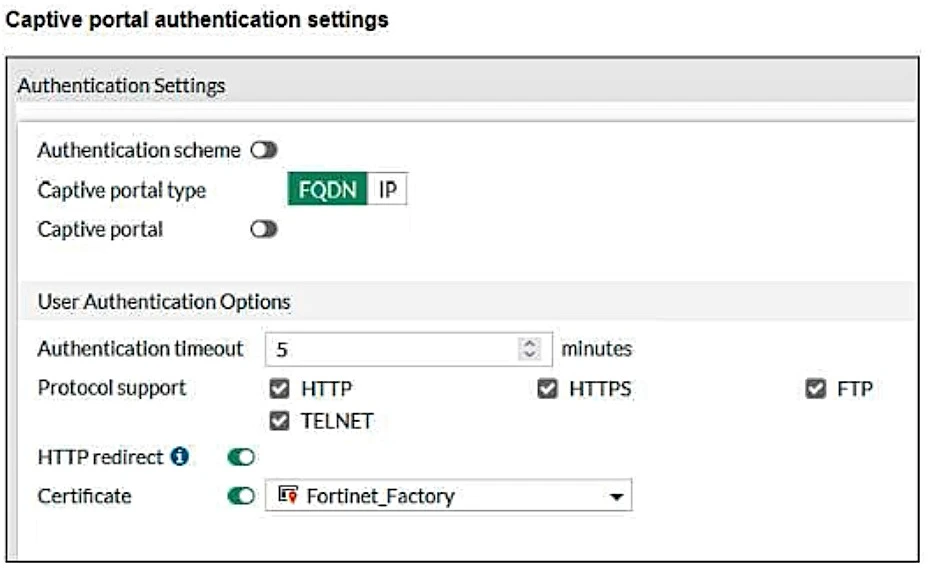Turn on the Captive portal switch

(264, 230)
